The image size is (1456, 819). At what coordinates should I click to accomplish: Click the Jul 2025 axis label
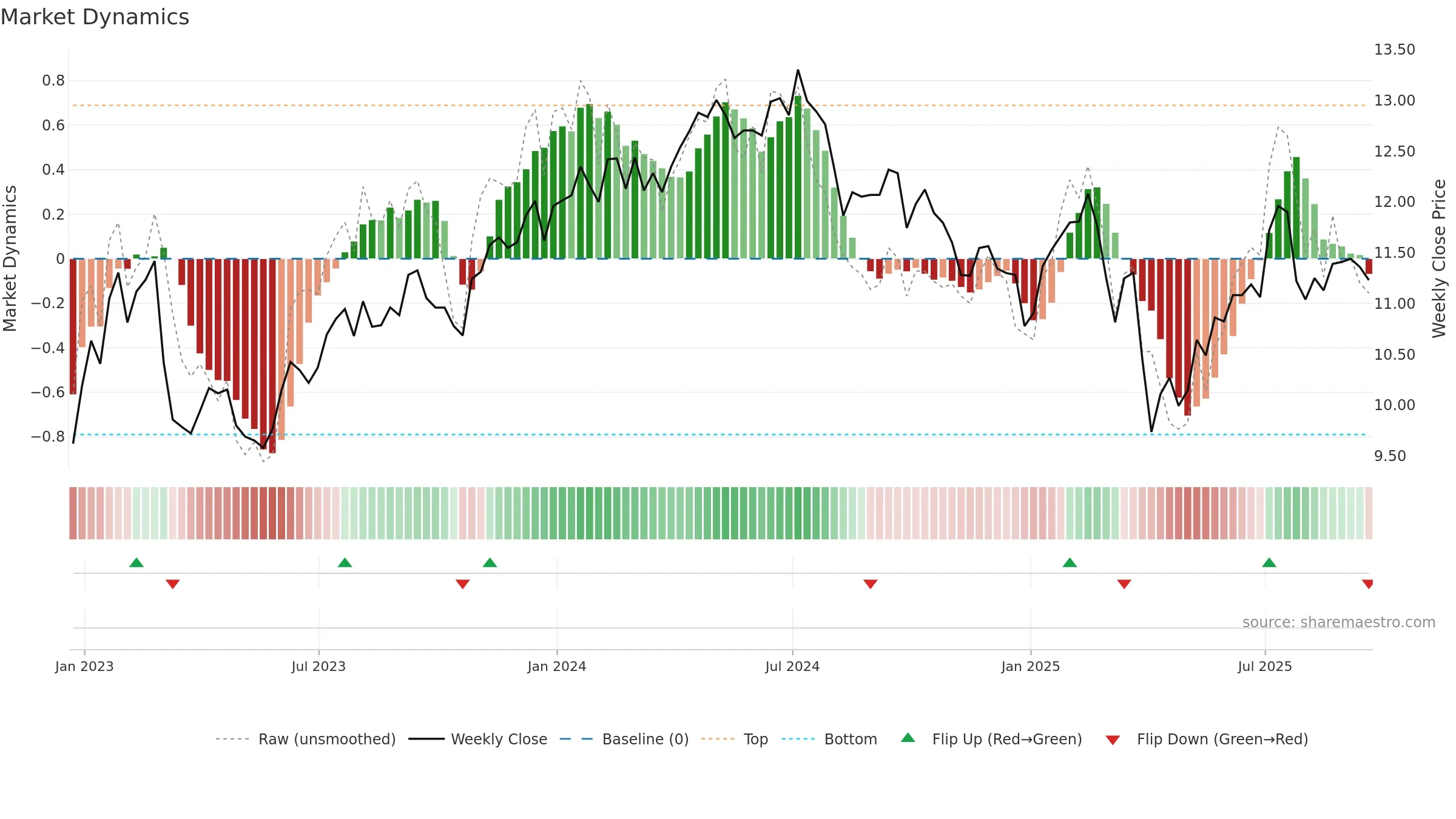pyautogui.click(x=1265, y=666)
